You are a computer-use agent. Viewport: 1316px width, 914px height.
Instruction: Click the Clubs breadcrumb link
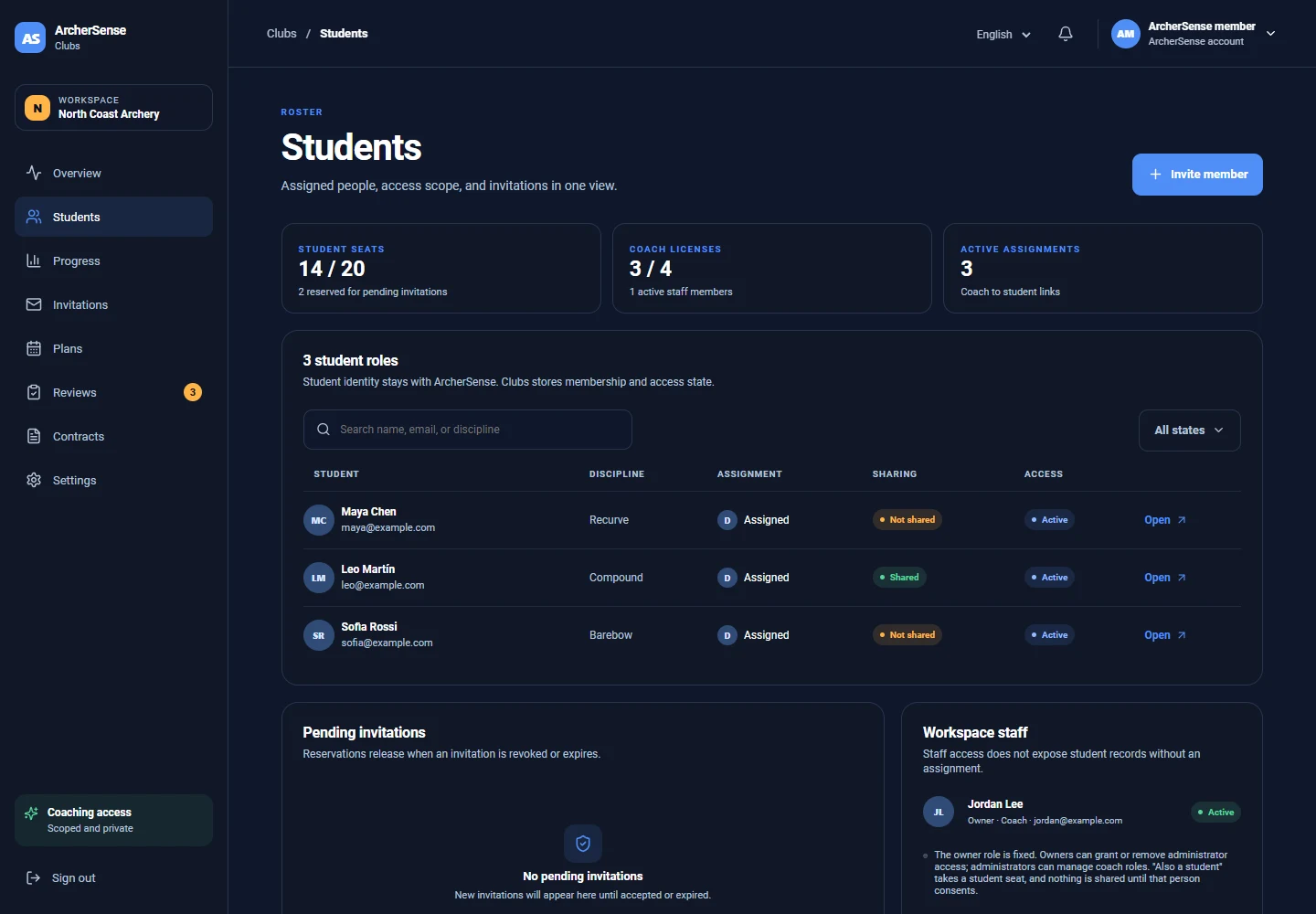(281, 34)
